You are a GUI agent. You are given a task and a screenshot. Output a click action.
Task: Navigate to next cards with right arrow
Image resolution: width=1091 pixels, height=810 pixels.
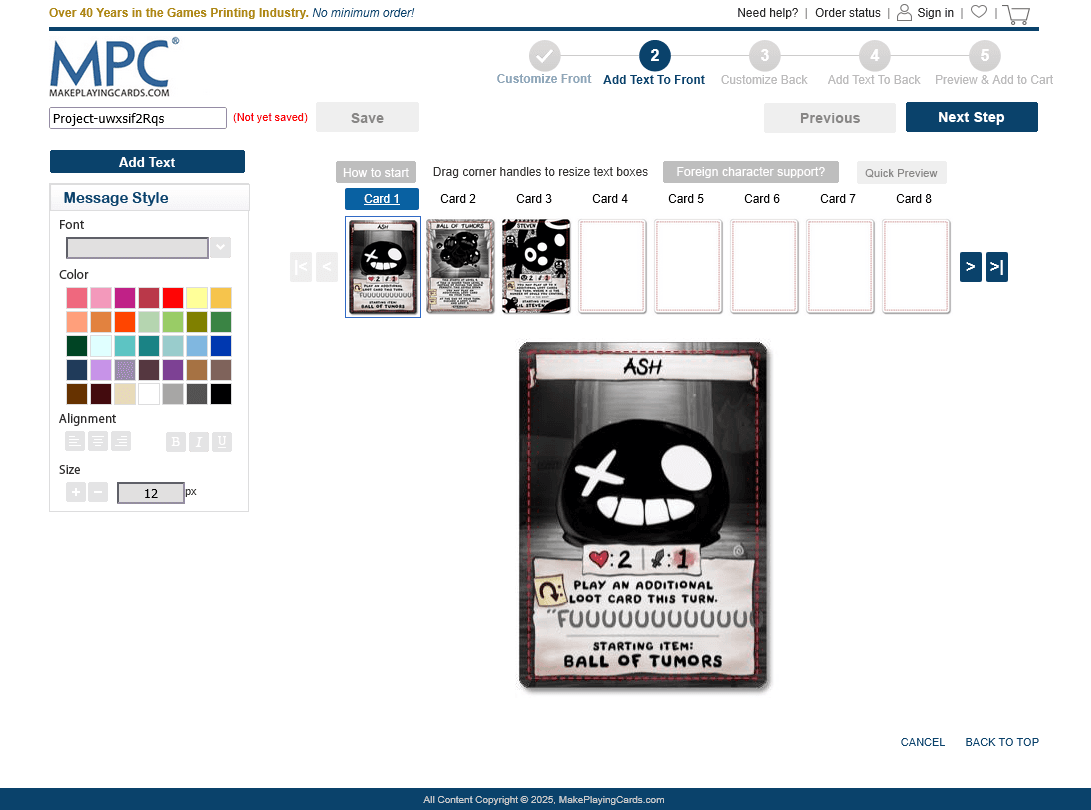click(x=969, y=267)
